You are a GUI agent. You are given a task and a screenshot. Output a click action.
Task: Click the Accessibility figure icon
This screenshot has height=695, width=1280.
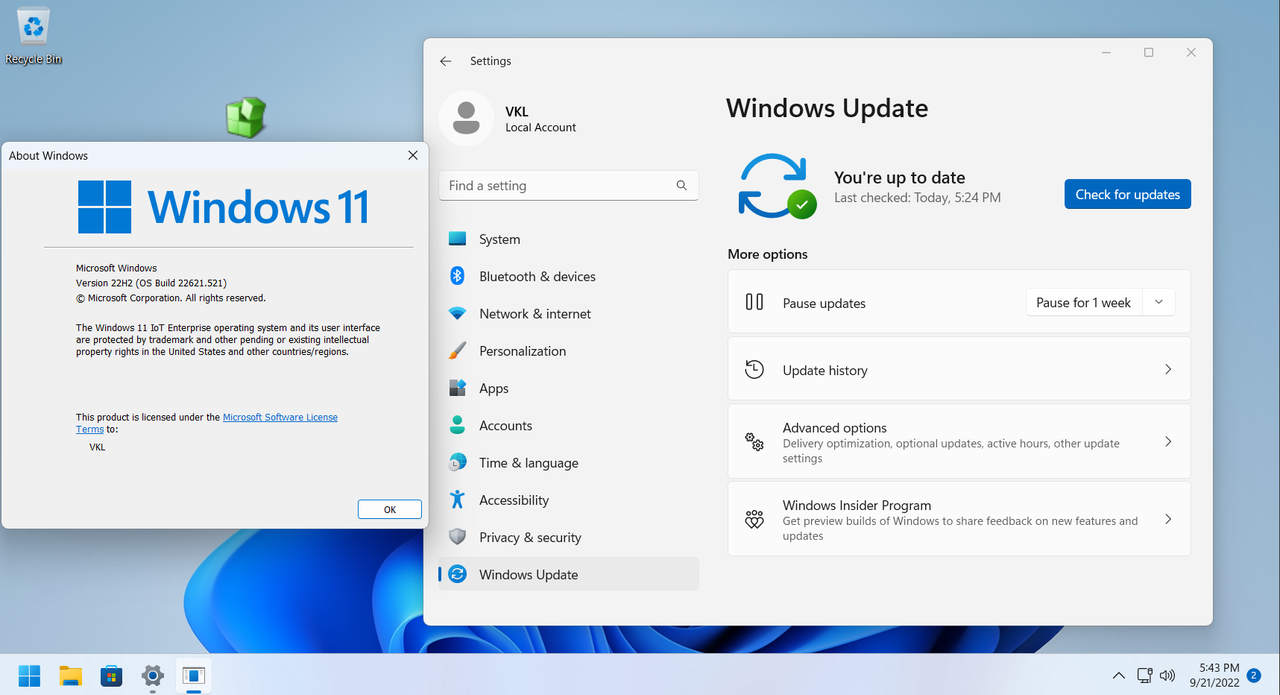coord(457,499)
